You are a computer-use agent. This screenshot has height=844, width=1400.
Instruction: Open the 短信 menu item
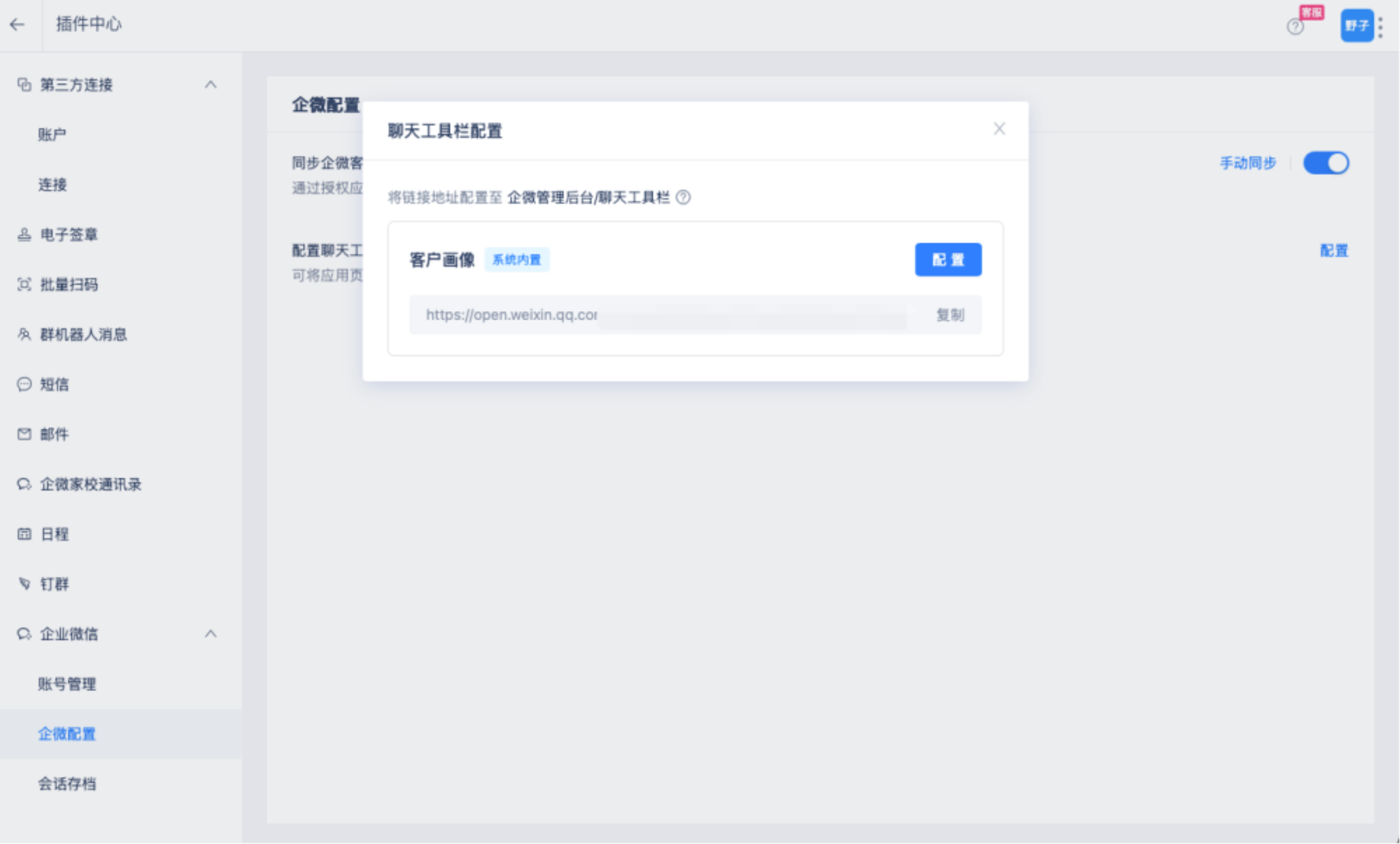coord(55,385)
